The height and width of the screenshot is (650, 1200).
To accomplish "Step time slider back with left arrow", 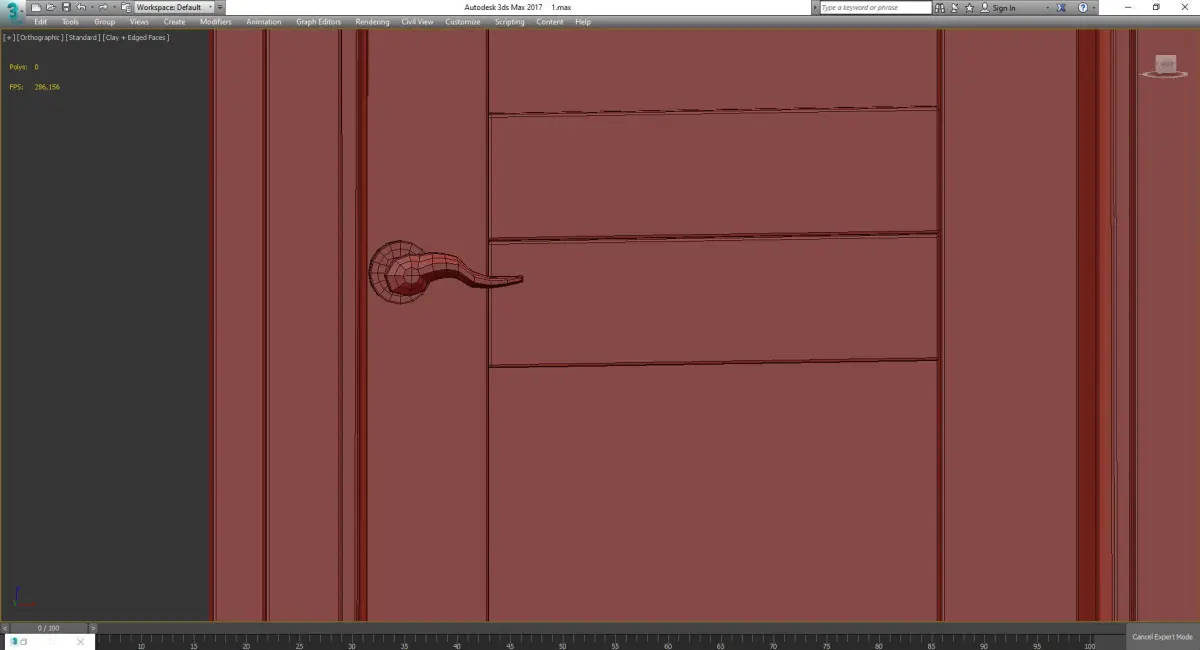I will pos(5,628).
